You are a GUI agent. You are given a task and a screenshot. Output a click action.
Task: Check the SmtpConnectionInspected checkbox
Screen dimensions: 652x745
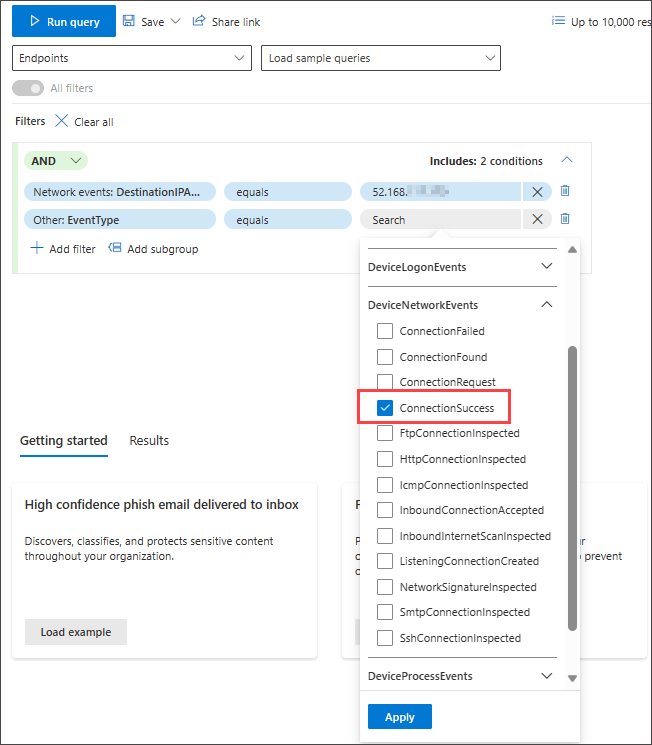point(384,612)
